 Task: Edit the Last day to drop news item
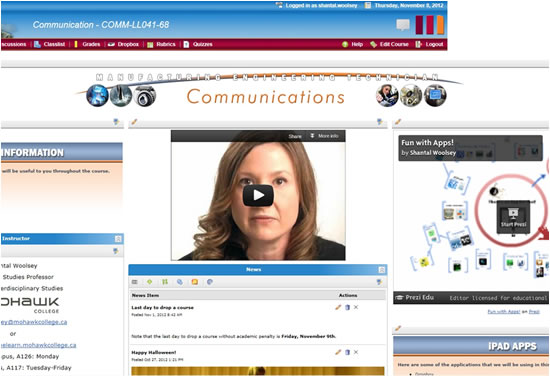(x=338, y=307)
